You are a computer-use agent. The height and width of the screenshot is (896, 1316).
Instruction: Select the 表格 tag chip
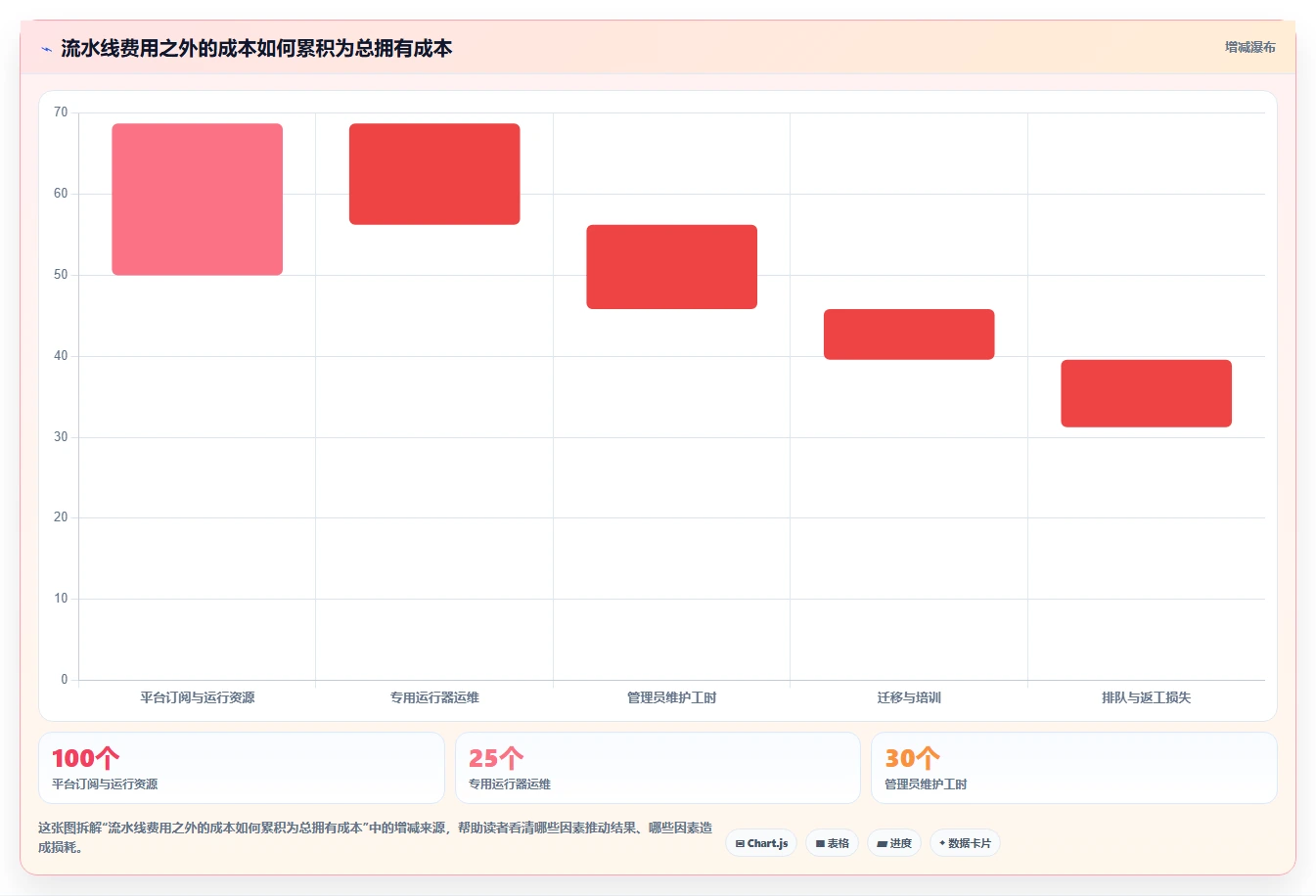832,843
